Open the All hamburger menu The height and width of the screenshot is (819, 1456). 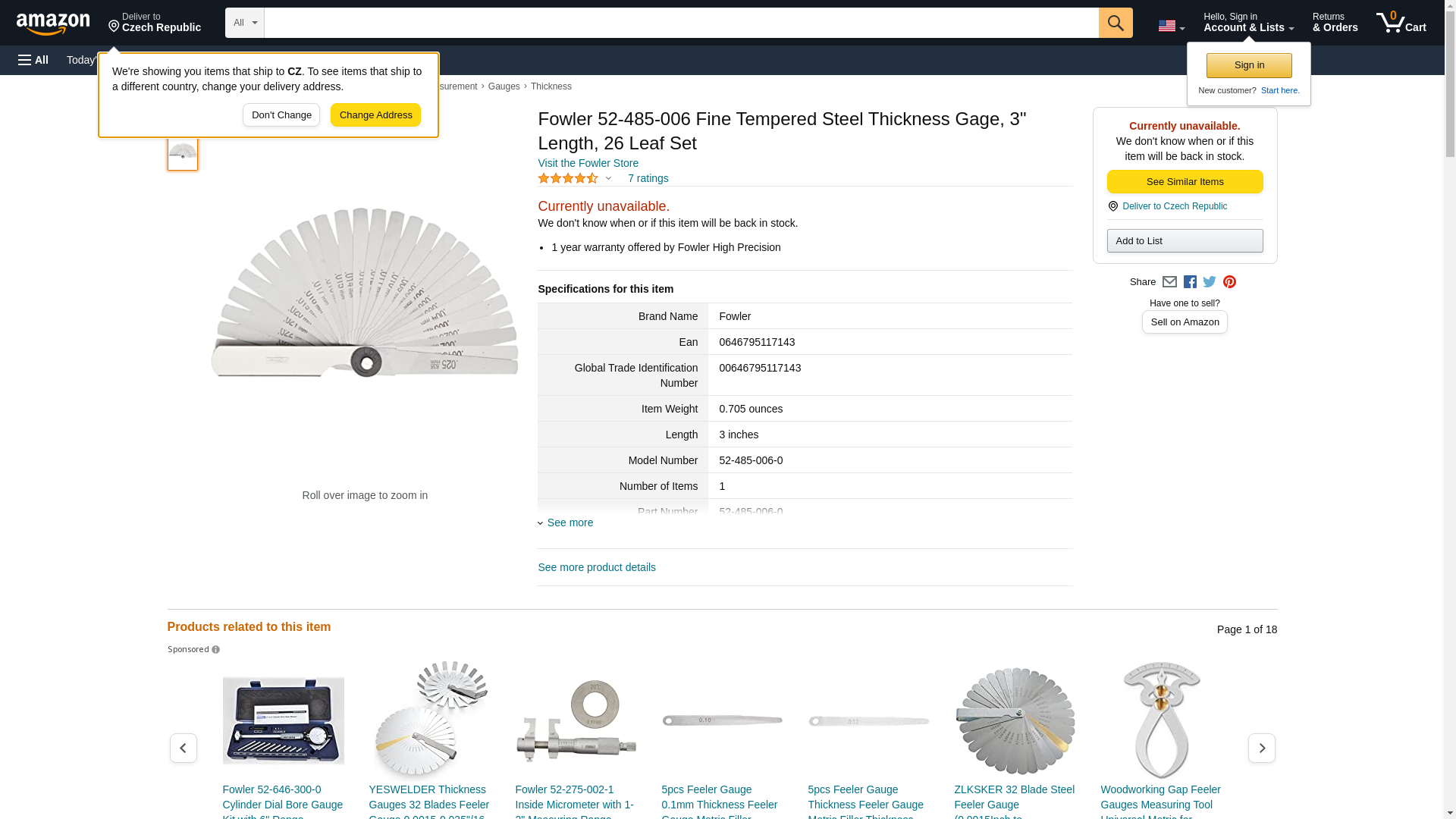coord(33,60)
